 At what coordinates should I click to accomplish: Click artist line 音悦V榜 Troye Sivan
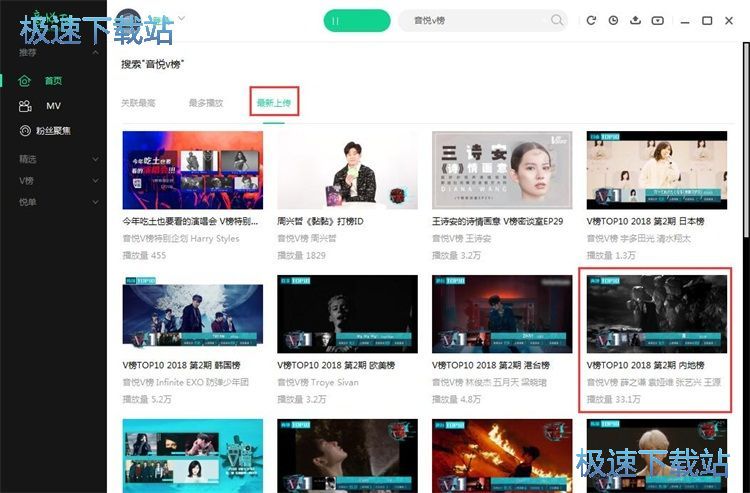(318, 383)
